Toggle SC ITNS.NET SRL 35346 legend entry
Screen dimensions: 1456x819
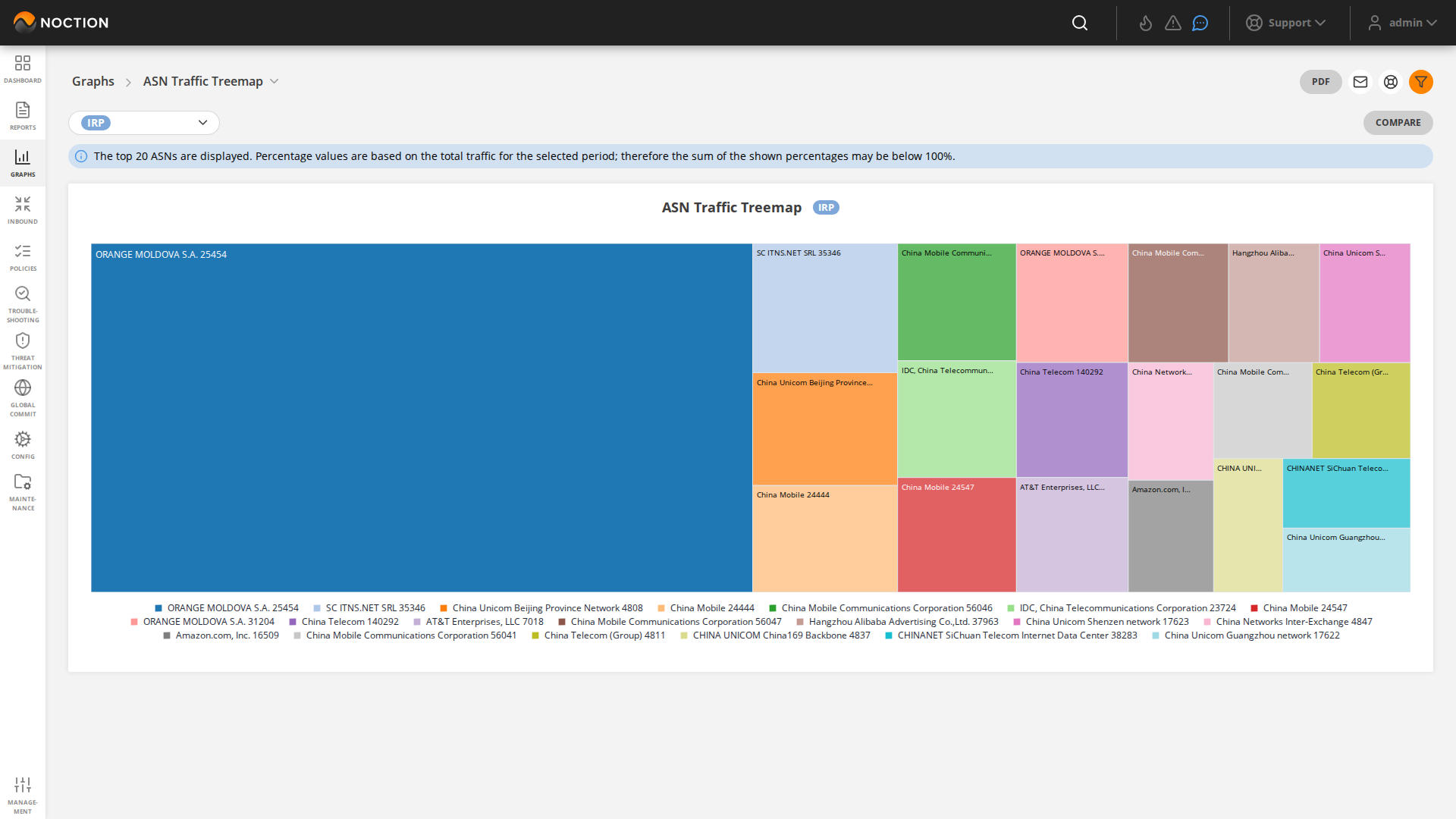(369, 608)
